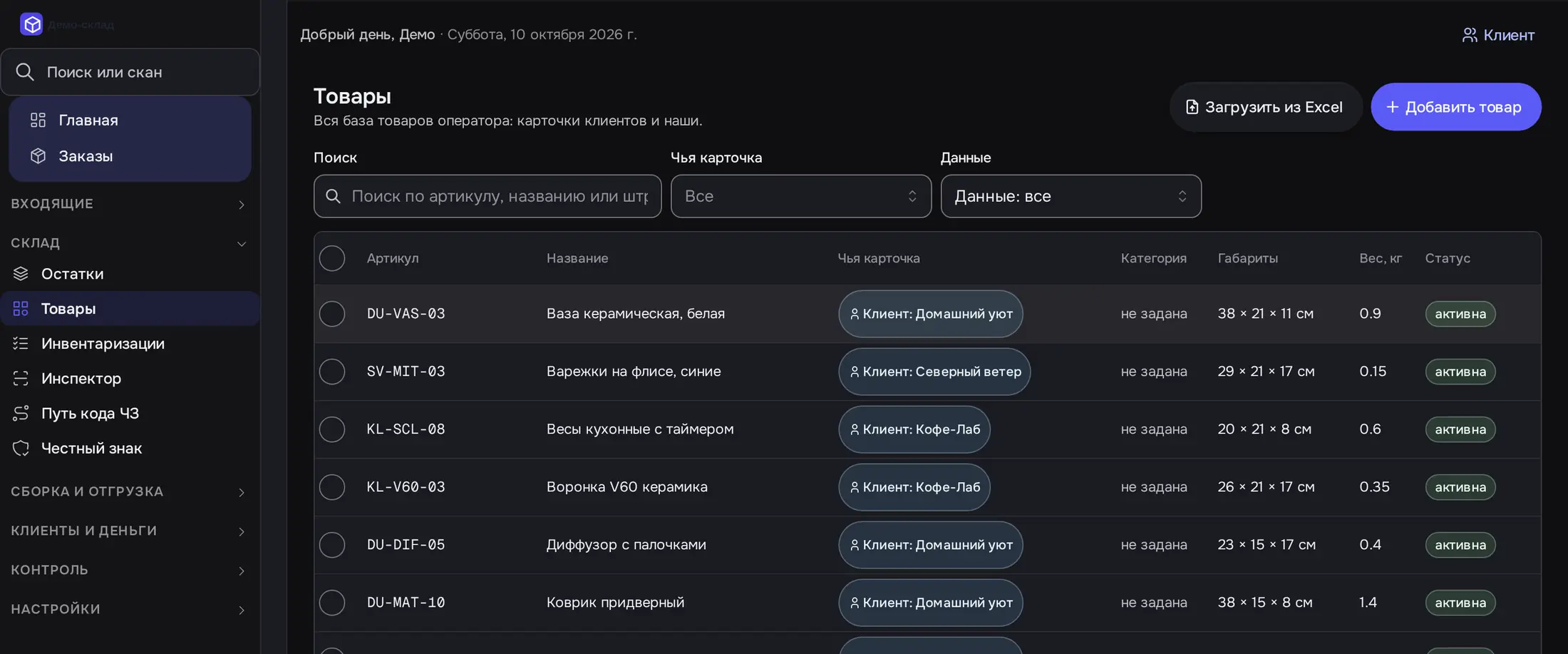1568x654 pixels.
Task: Click the grid icon beside Товары
Action: coord(21,308)
